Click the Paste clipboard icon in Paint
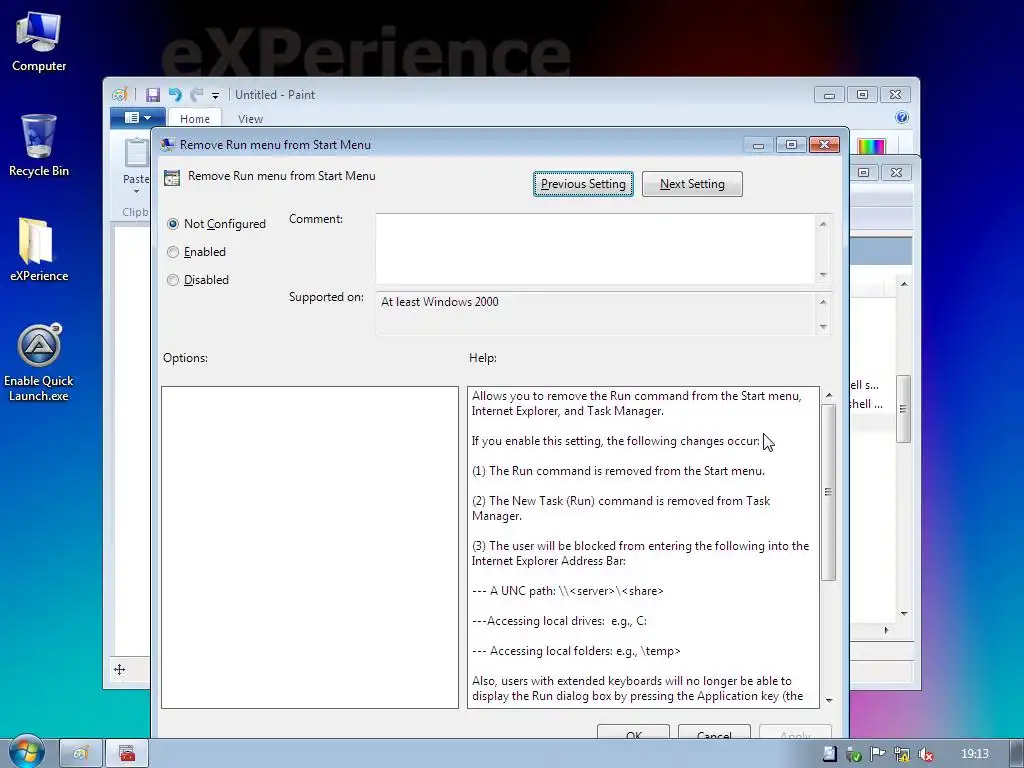 pyautogui.click(x=136, y=154)
